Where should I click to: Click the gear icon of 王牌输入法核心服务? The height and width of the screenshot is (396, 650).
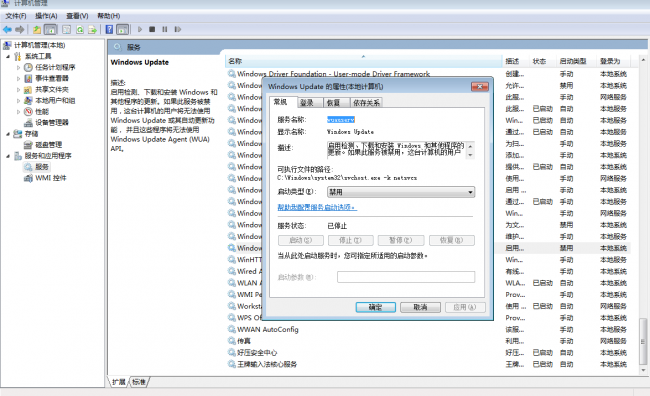[x=232, y=364]
